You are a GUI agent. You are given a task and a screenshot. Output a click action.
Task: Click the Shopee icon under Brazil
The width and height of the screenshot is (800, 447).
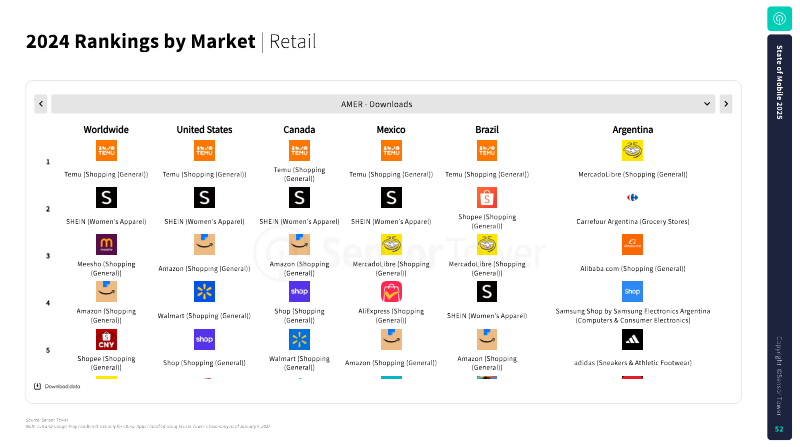(487, 197)
